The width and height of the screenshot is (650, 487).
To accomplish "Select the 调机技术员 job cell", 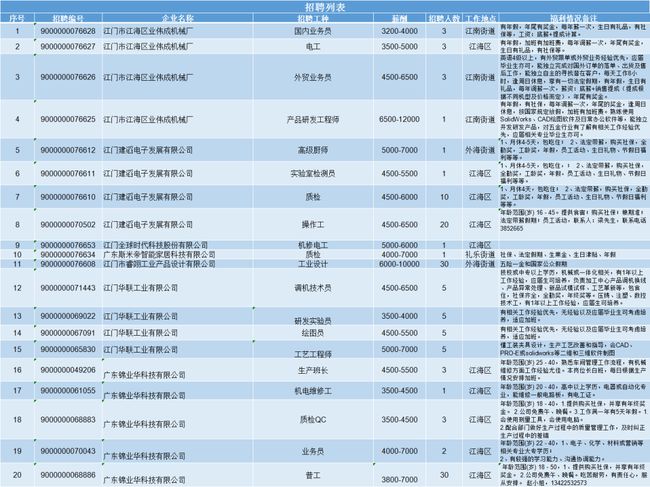I will [x=313, y=288].
